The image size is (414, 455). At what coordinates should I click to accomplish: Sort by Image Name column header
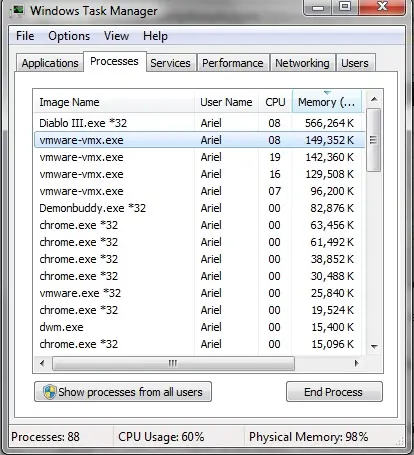click(x=114, y=102)
